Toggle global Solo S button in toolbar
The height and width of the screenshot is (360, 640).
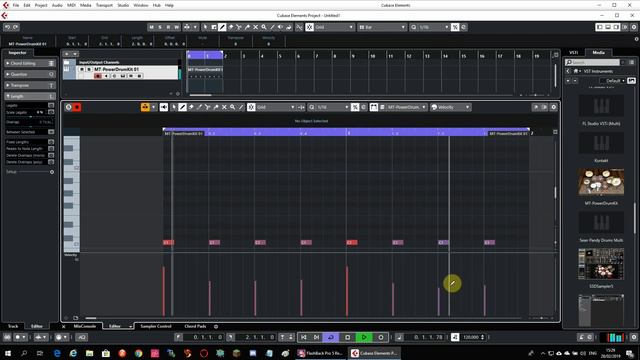[160, 27]
